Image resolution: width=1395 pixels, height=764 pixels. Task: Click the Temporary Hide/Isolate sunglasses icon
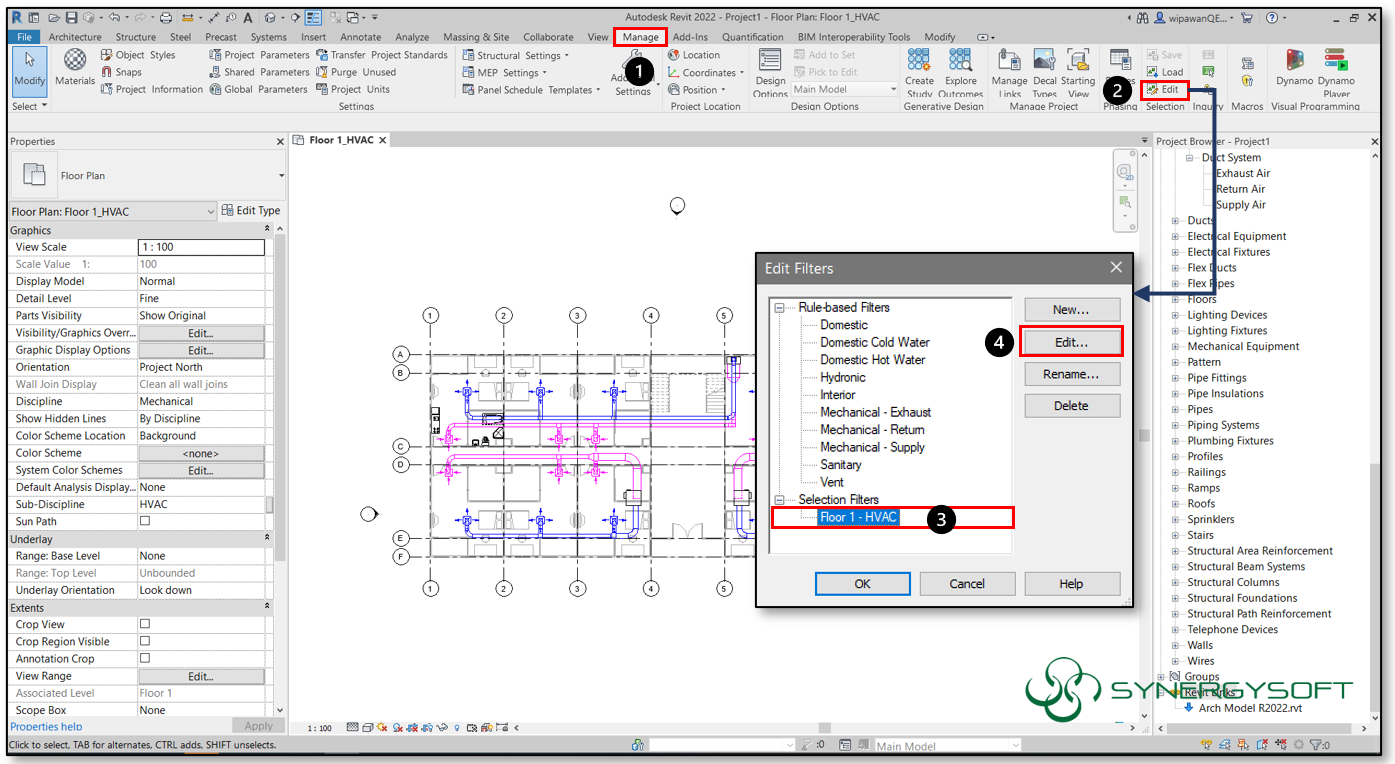click(x=441, y=727)
